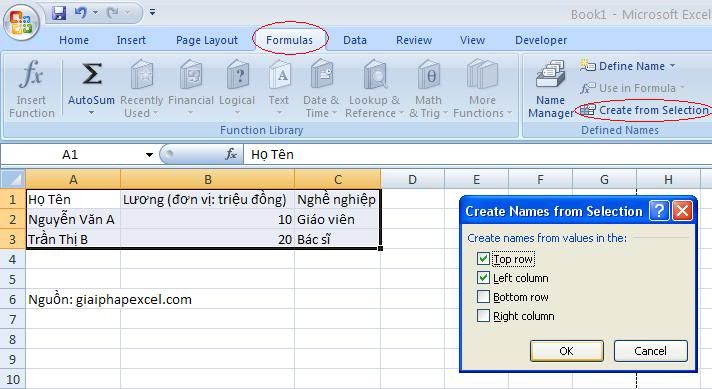Click the fx button beside formula bar

231,155
